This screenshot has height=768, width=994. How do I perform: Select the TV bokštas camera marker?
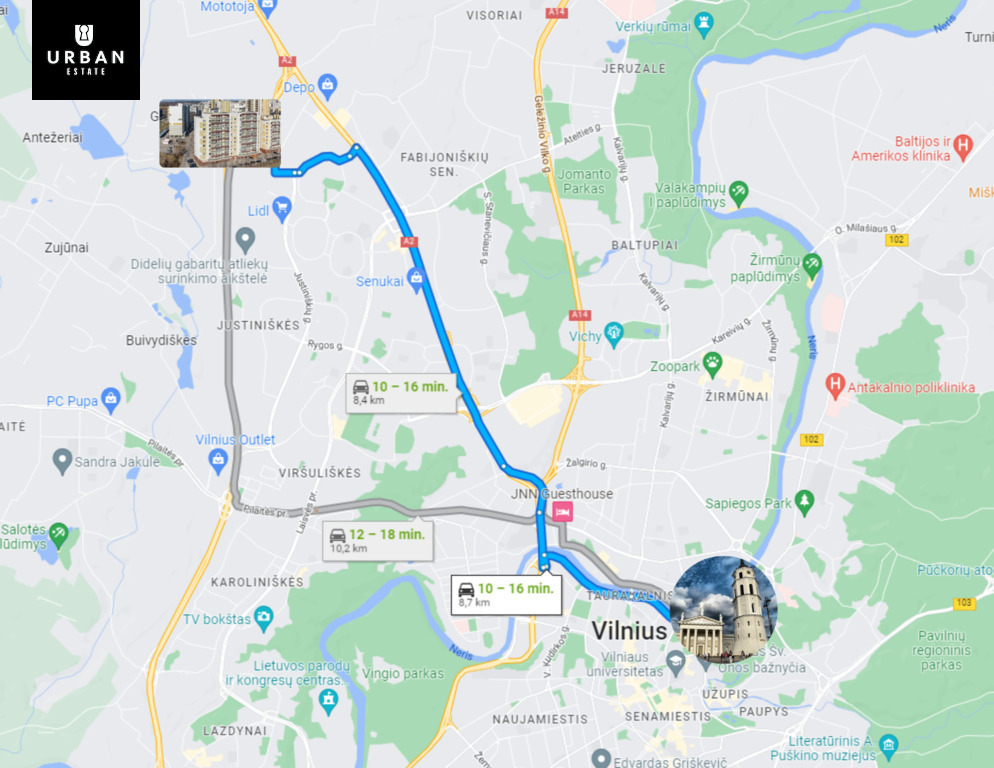[x=264, y=618]
